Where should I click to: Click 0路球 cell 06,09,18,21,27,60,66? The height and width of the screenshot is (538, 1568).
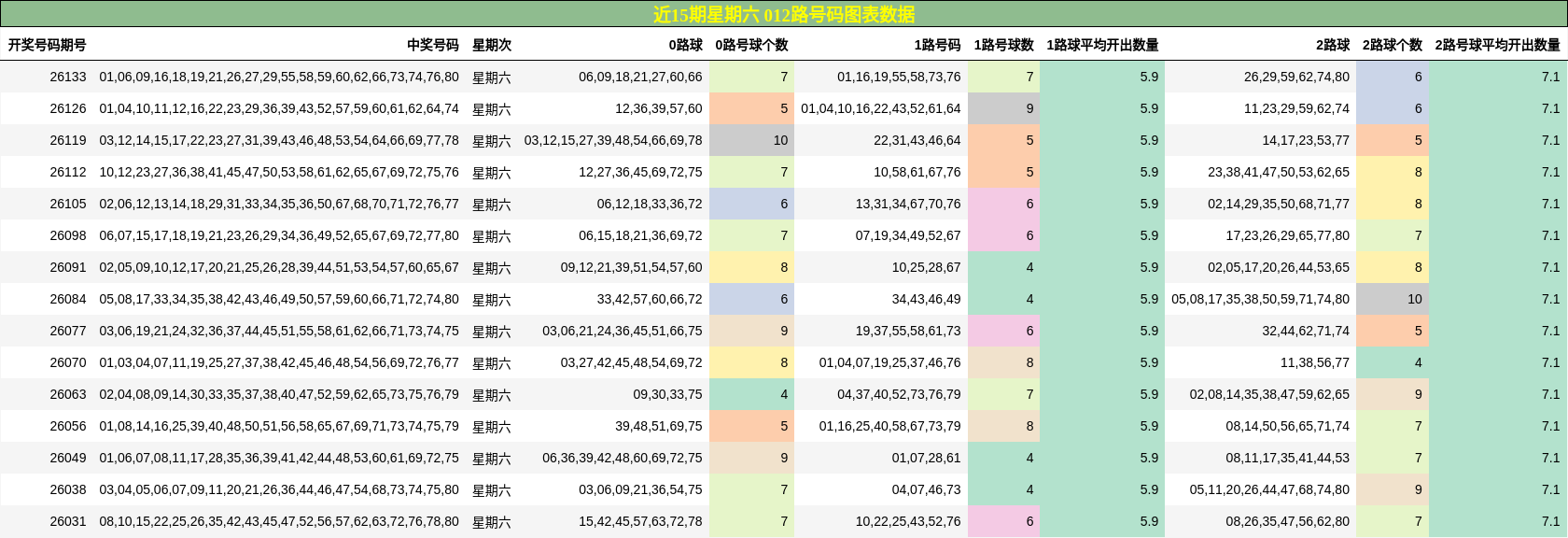pyautogui.click(x=640, y=77)
